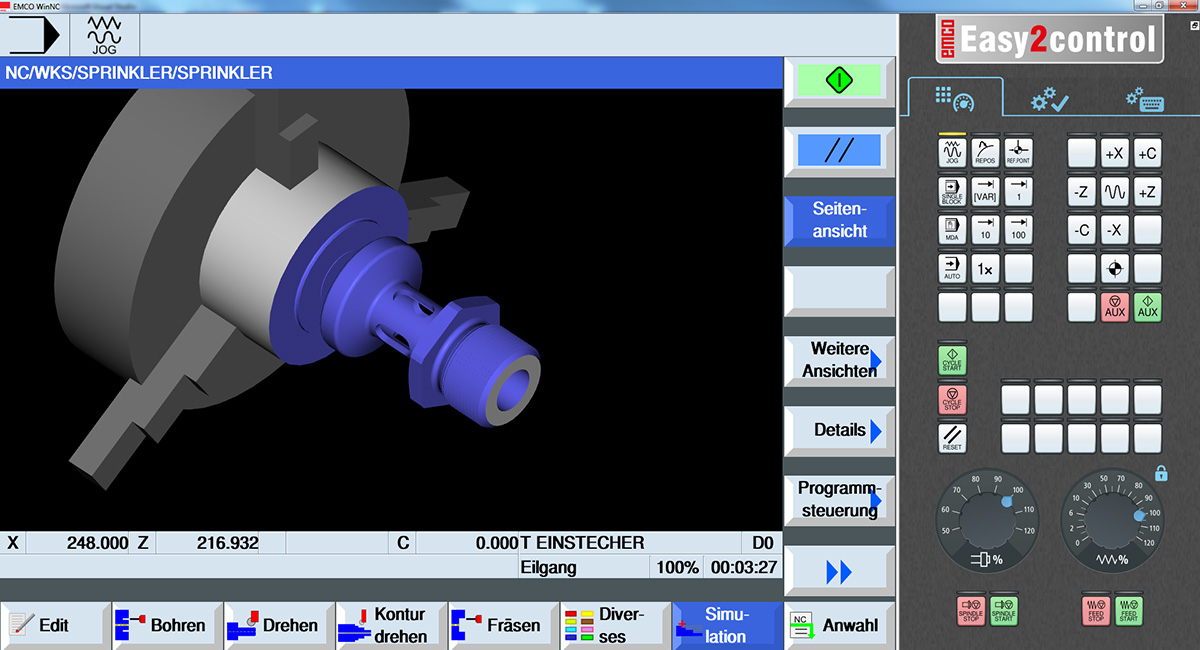Toggle the blue padlock lock icon
1200x650 pixels.
point(1161,473)
